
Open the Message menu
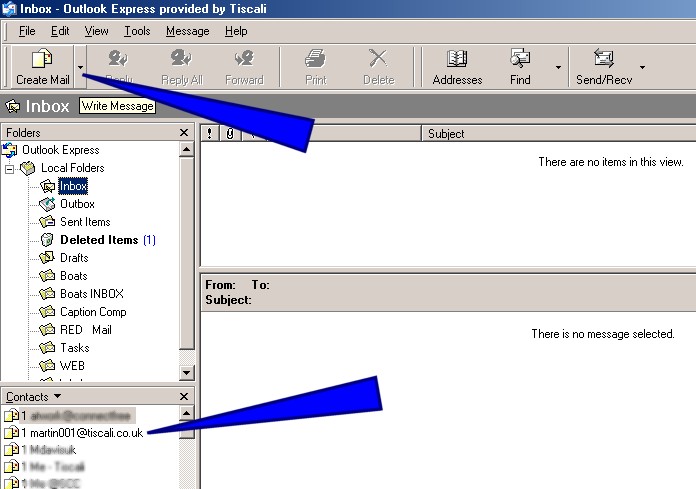point(187,31)
